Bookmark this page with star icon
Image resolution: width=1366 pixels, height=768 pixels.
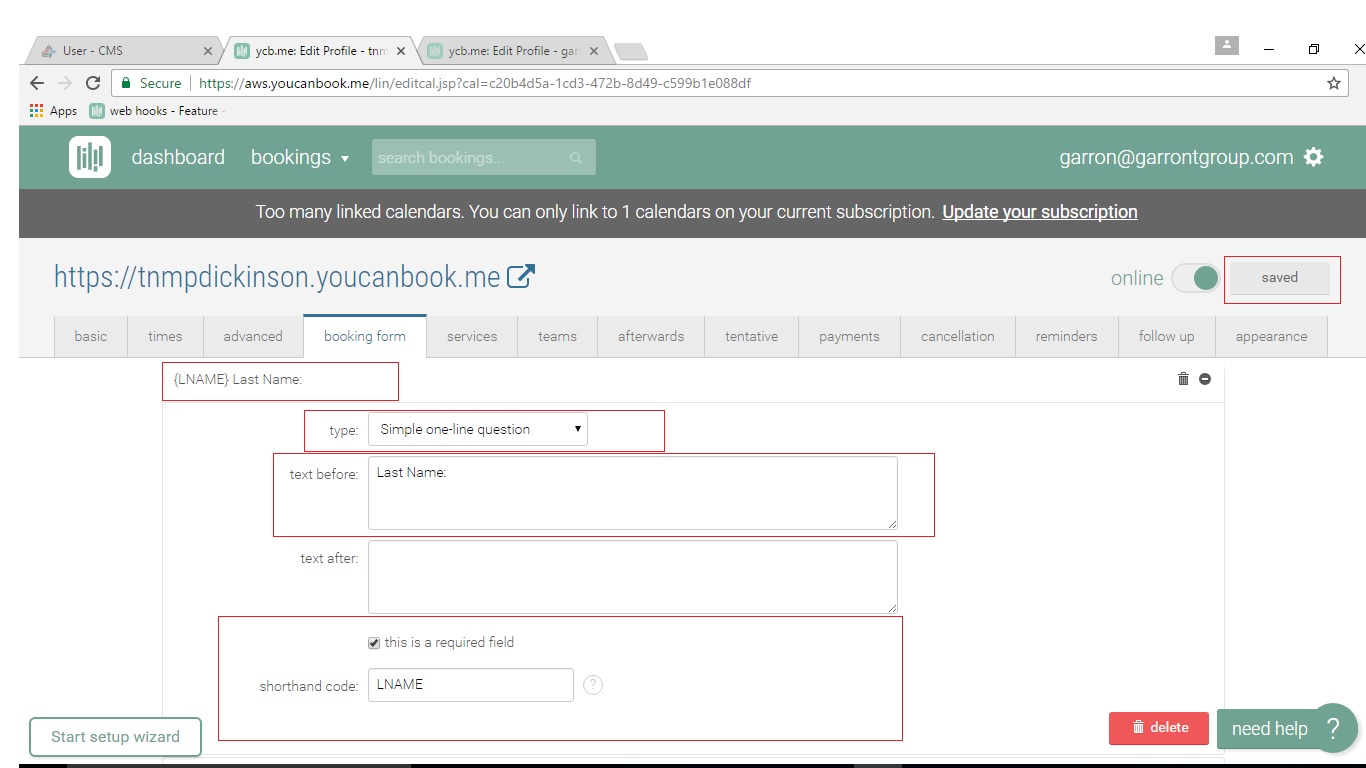click(1333, 83)
